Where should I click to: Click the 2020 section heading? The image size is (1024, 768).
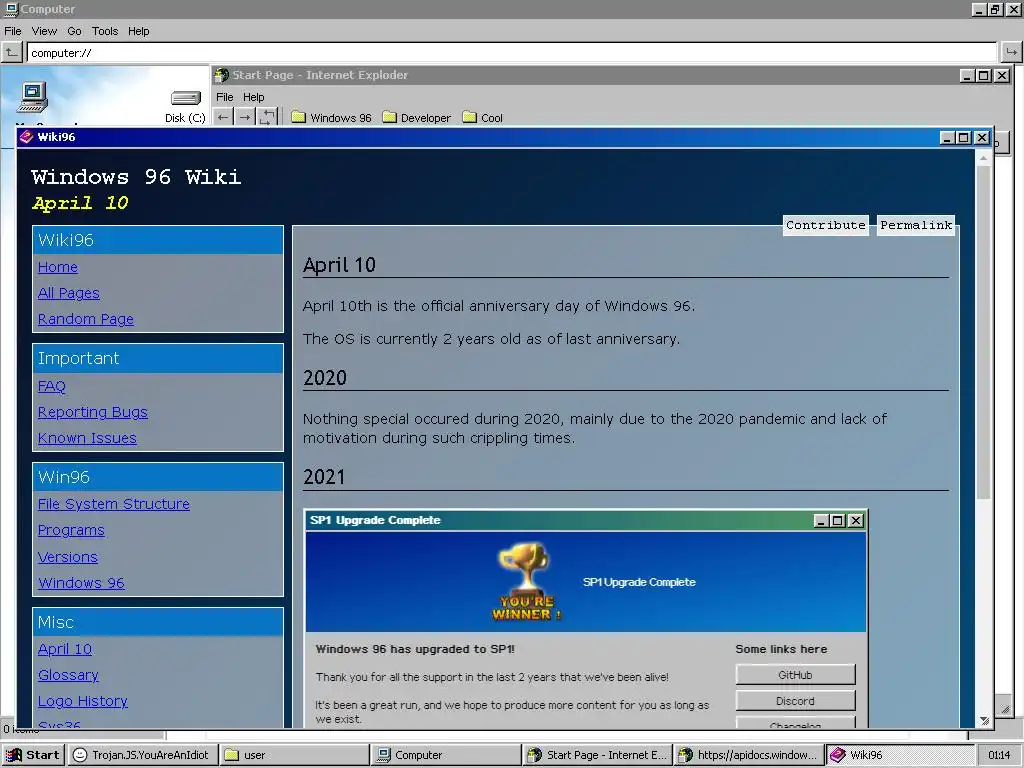325,377
